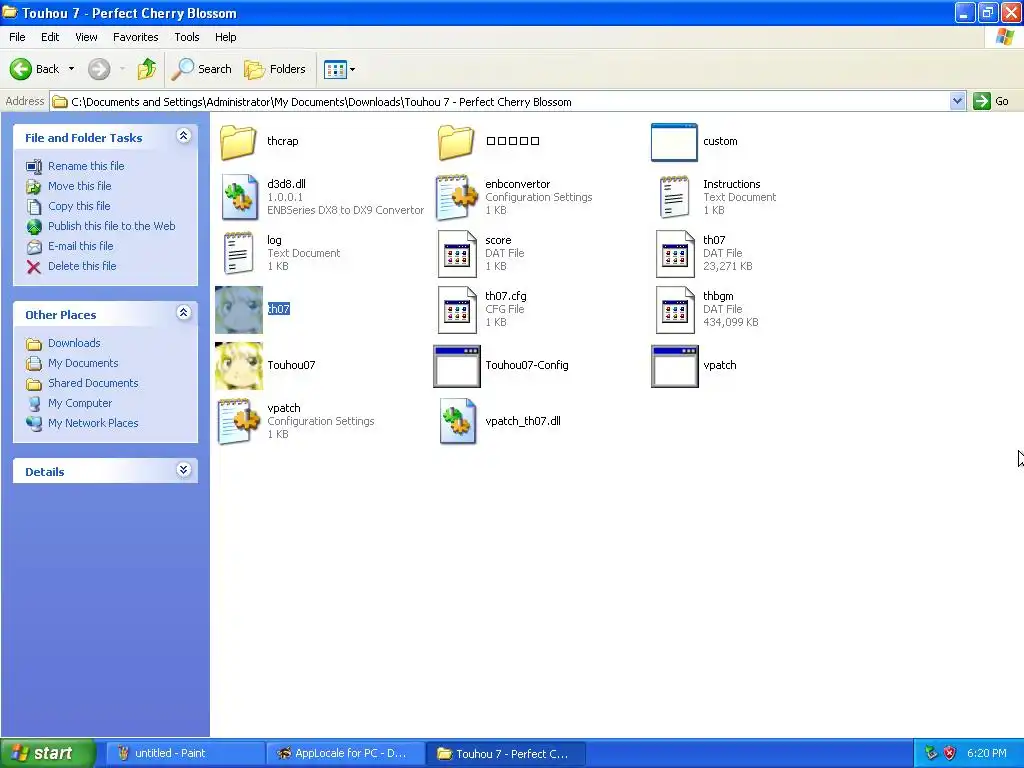
Task: Select the enbconvertor configuration settings file
Action: tap(456, 197)
